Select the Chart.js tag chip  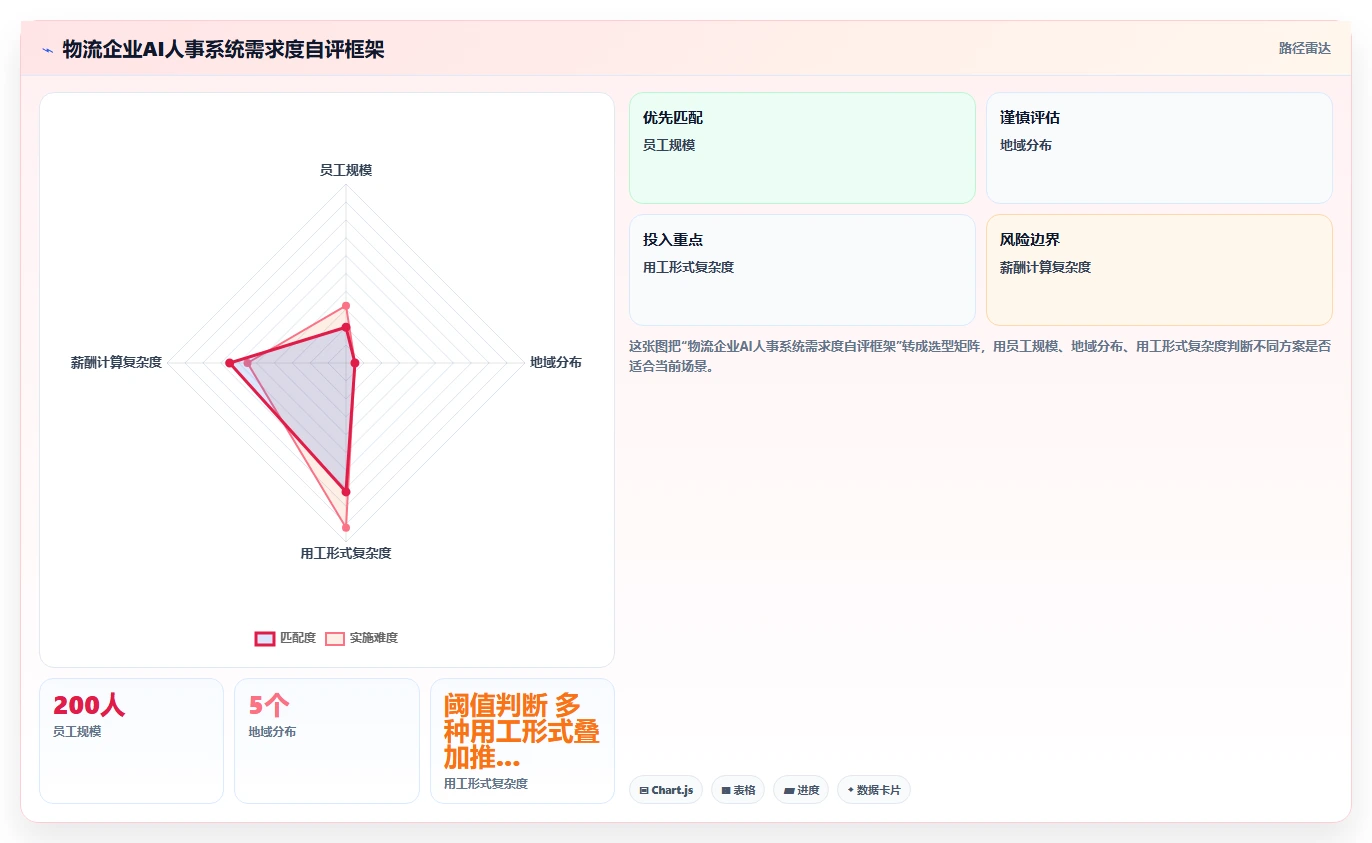pyautogui.click(x=666, y=790)
